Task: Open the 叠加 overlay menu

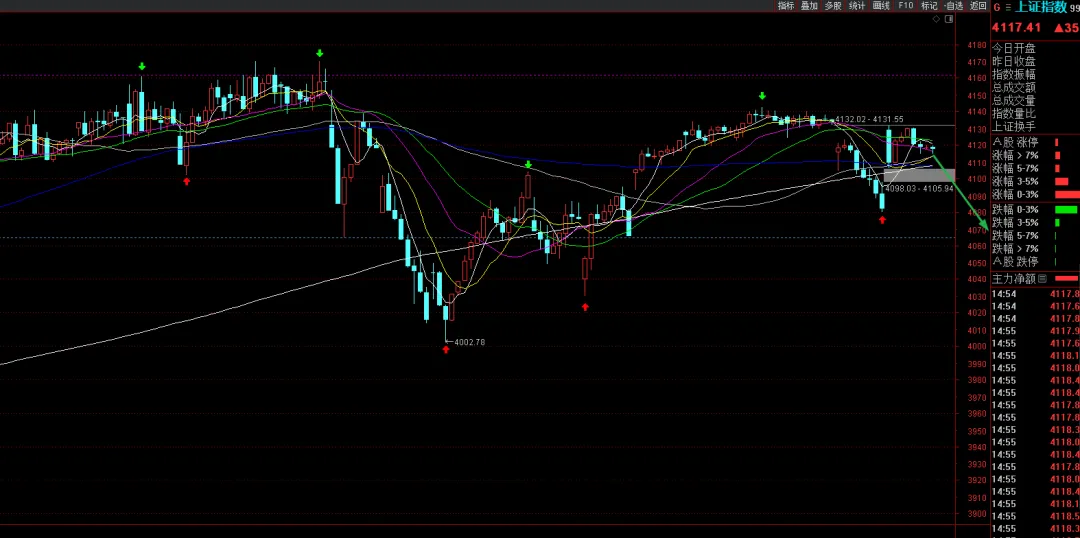Action: pos(809,6)
